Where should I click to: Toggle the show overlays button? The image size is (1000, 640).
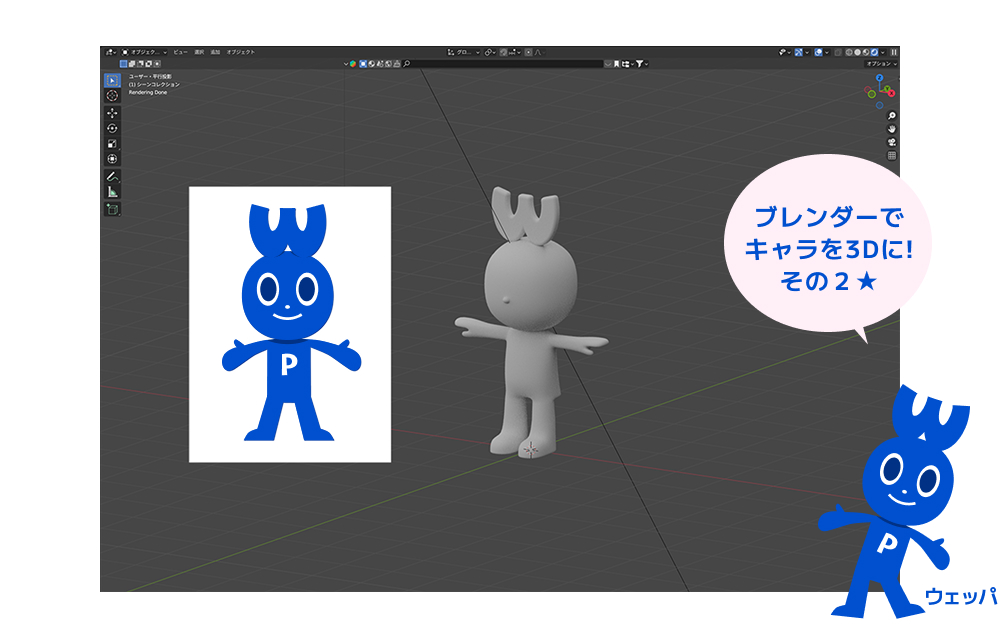pyautogui.click(x=819, y=52)
